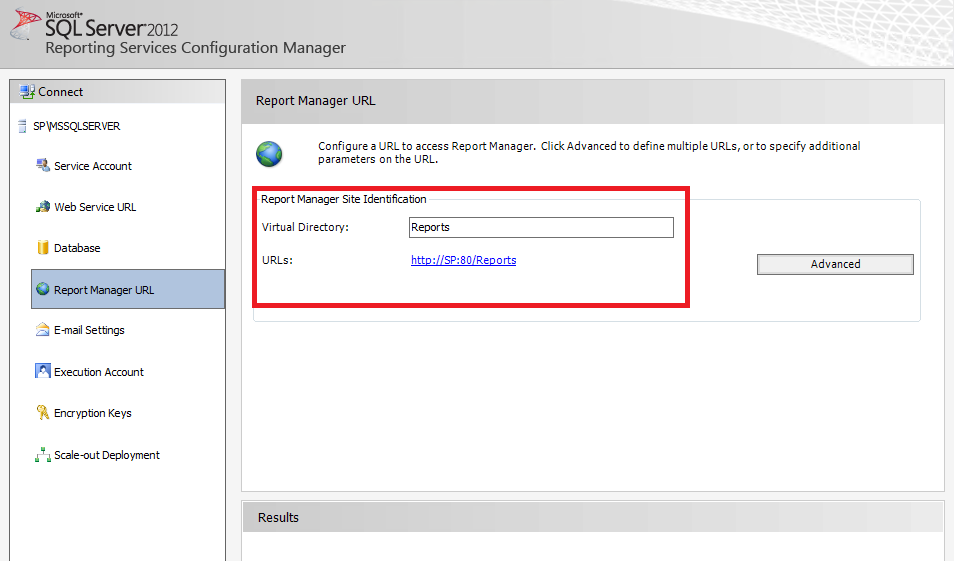Click the Virtual Directory label
Image resolution: width=954 pixels, height=561 pixels.
(x=305, y=227)
